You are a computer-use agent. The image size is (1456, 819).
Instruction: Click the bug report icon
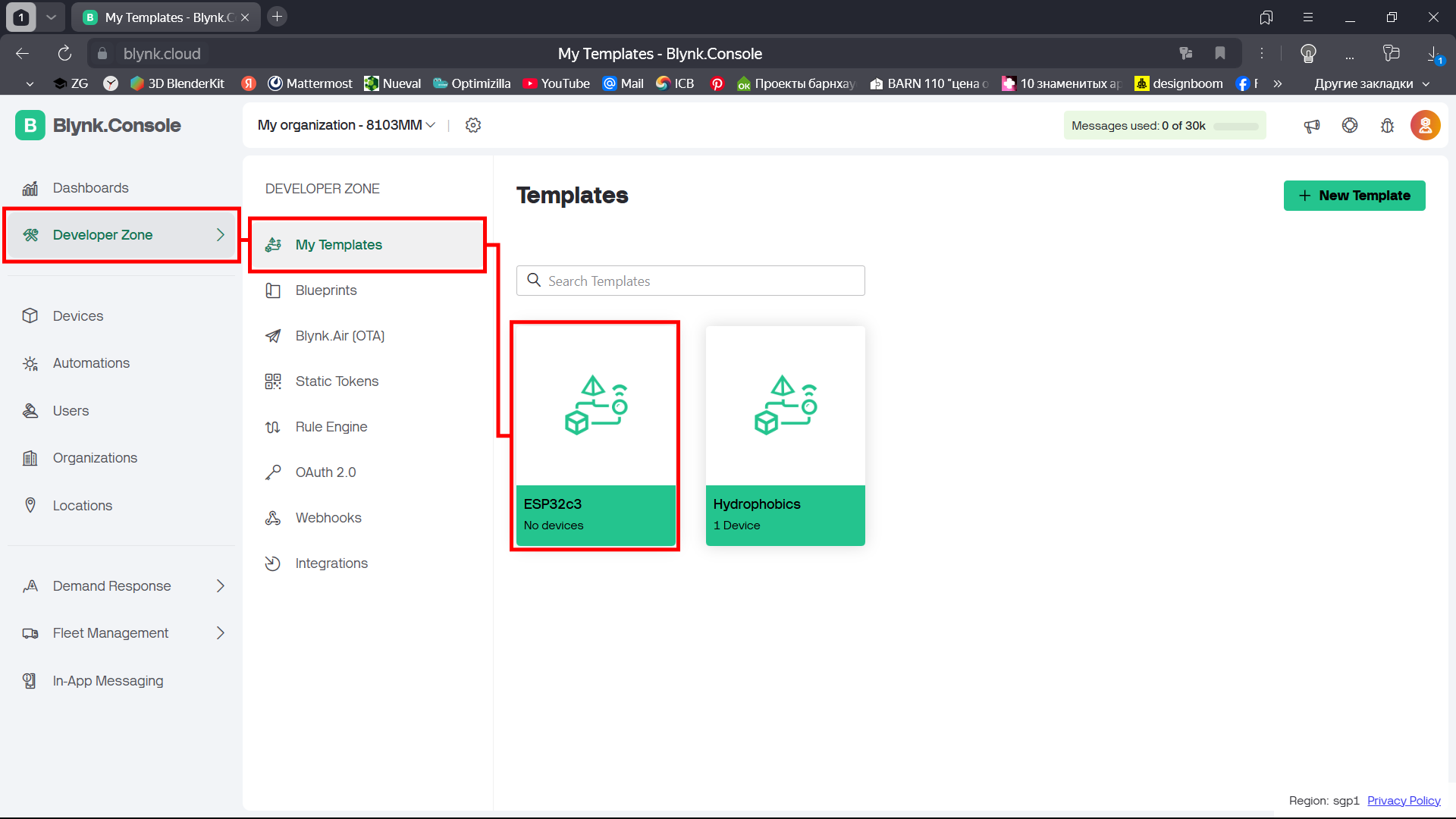(1388, 126)
